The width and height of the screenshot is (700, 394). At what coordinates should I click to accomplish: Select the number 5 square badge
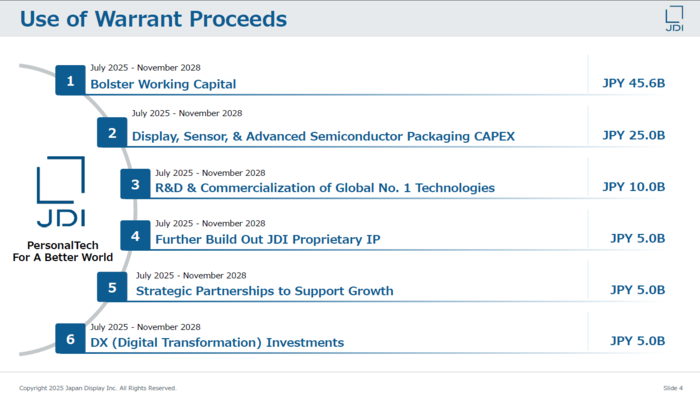click(112, 287)
